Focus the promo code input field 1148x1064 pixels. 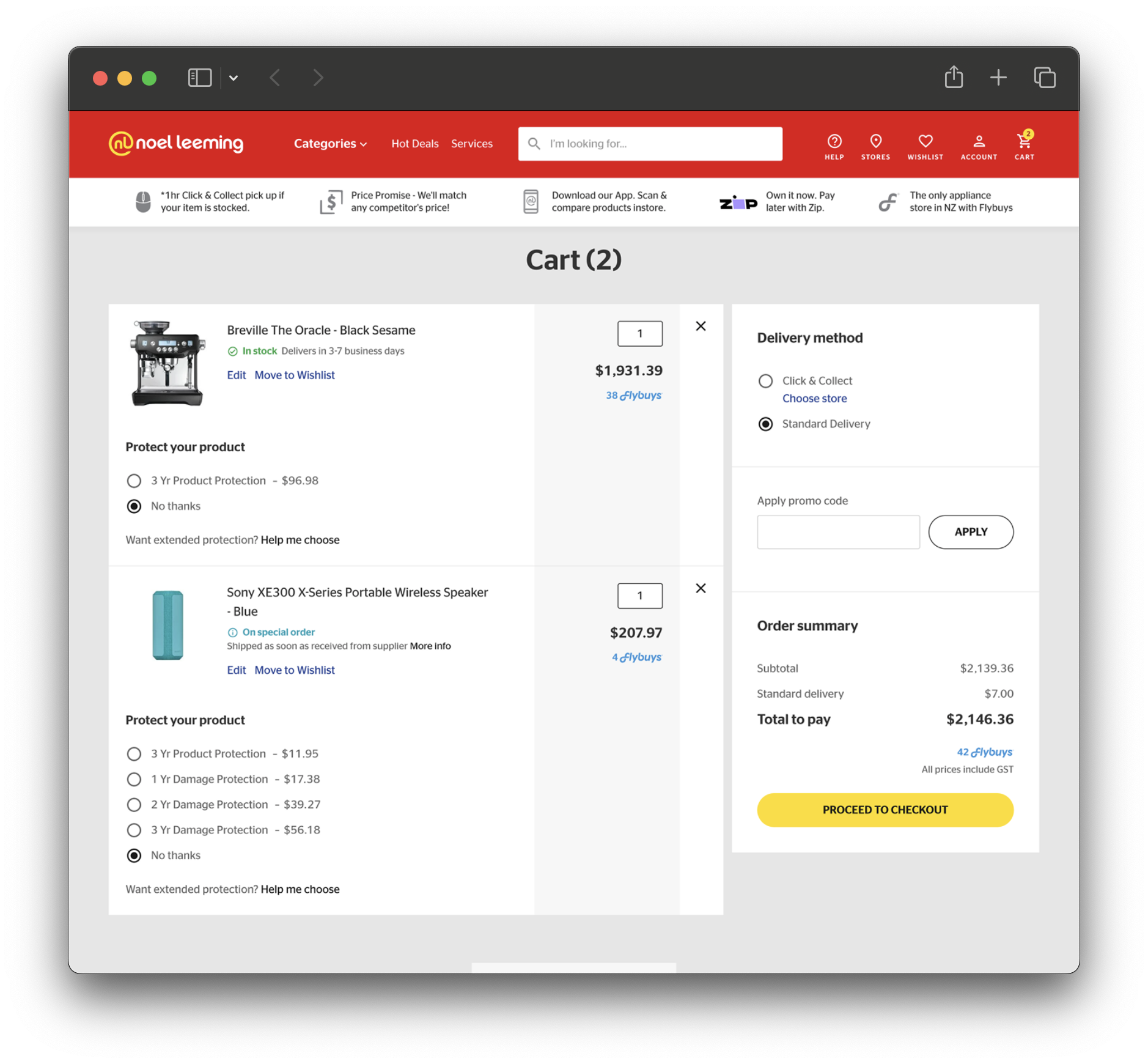837,531
